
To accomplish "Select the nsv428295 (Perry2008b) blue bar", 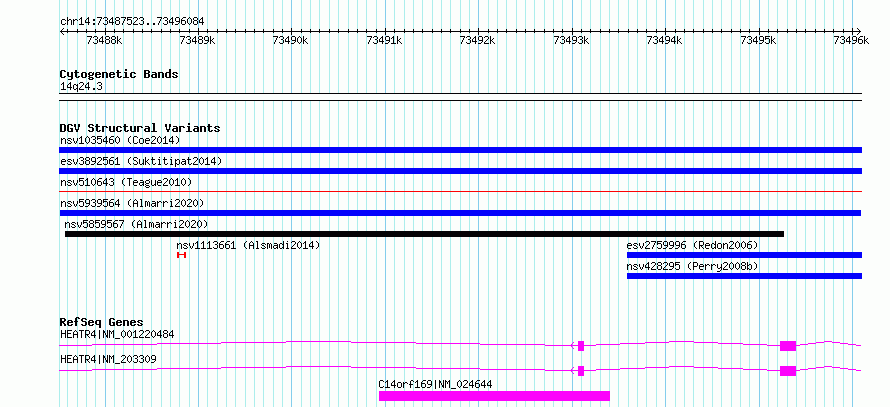I will click(744, 276).
